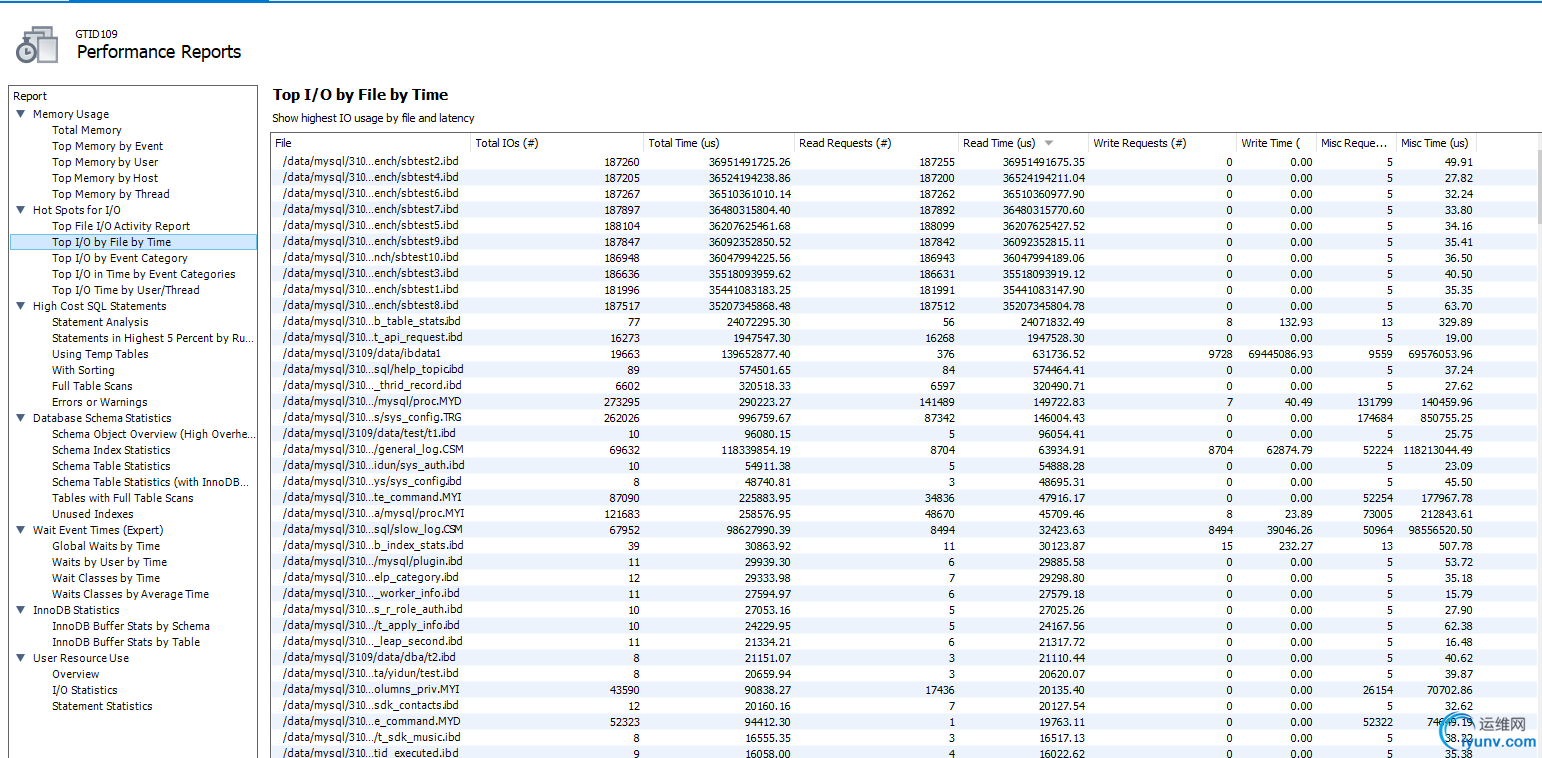
Task: Sort by Total IOs (#) column
Action: (557, 143)
